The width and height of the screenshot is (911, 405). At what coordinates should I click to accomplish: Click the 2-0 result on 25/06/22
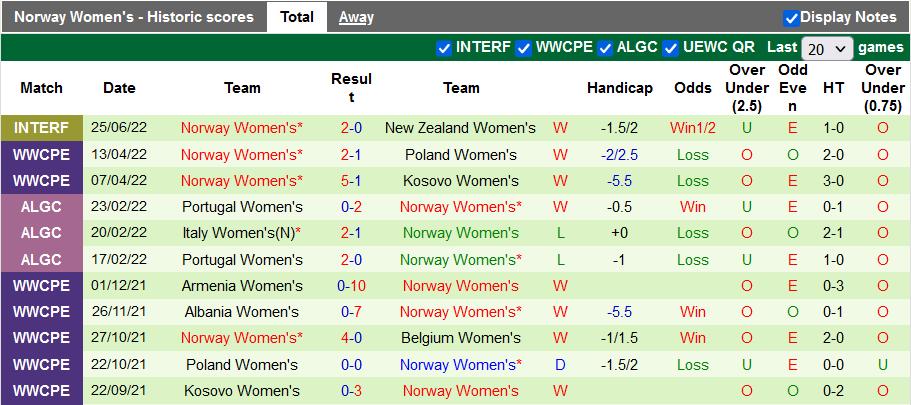click(351, 128)
